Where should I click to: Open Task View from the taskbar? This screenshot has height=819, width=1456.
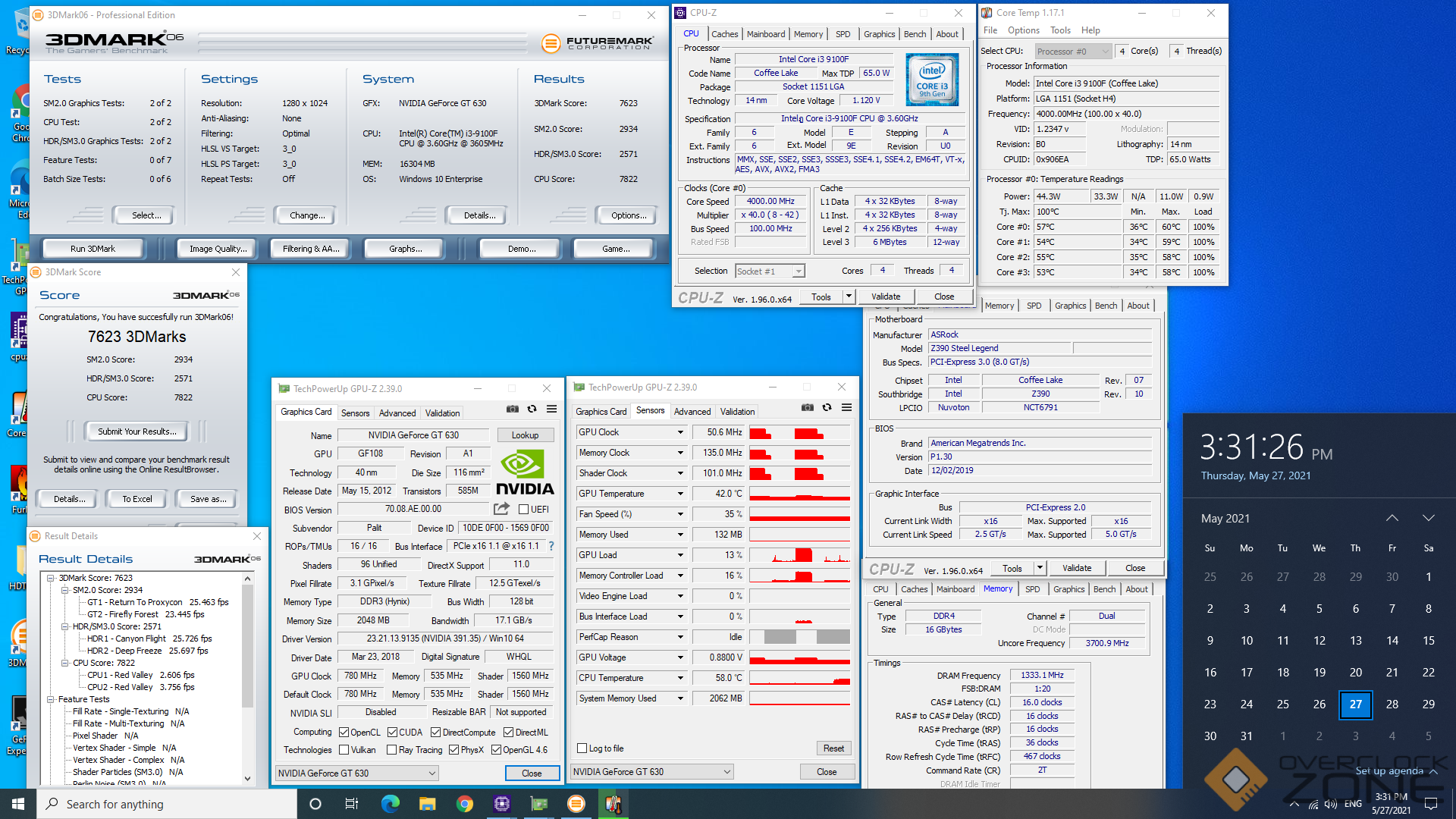pos(351,804)
